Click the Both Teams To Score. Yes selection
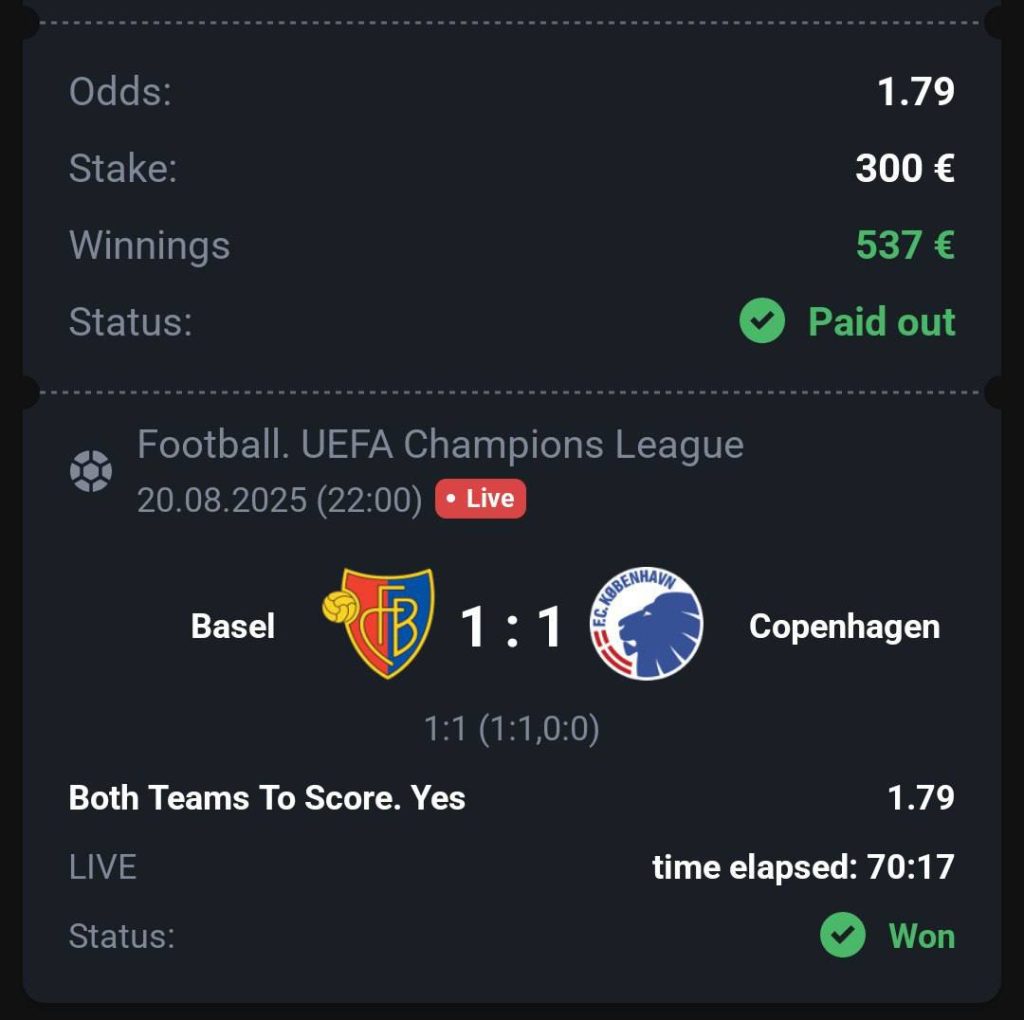The width and height of the screenshot is (1024, 1020). click(x=267, y=798)
